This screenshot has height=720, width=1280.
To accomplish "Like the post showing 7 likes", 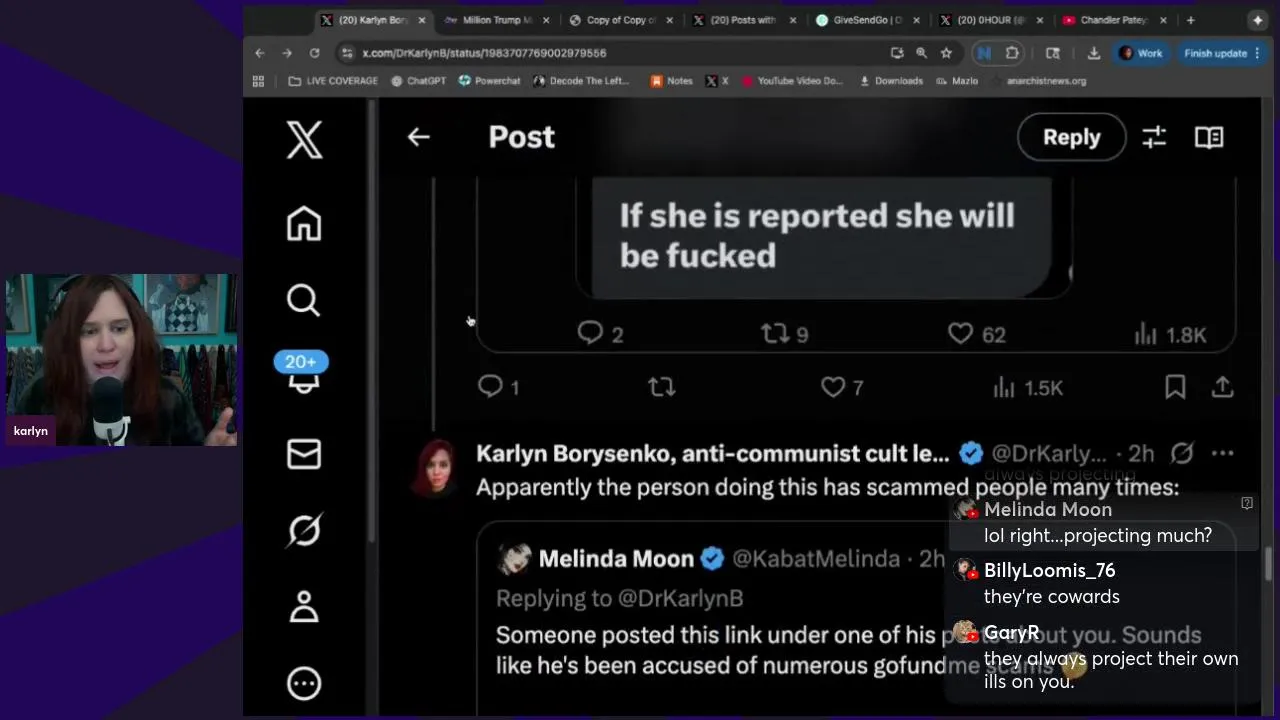I will tap(842, 387).
